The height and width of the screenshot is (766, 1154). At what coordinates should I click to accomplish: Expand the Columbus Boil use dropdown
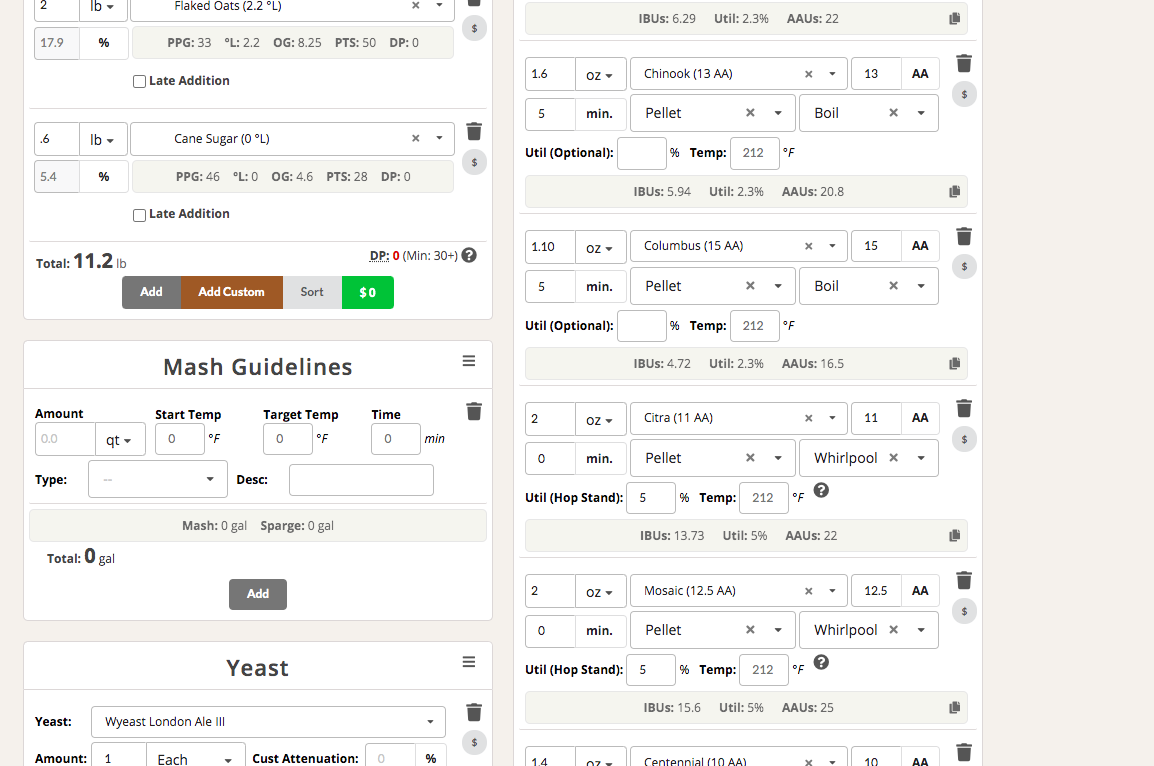pyautogui.click(x=921, y=286)
